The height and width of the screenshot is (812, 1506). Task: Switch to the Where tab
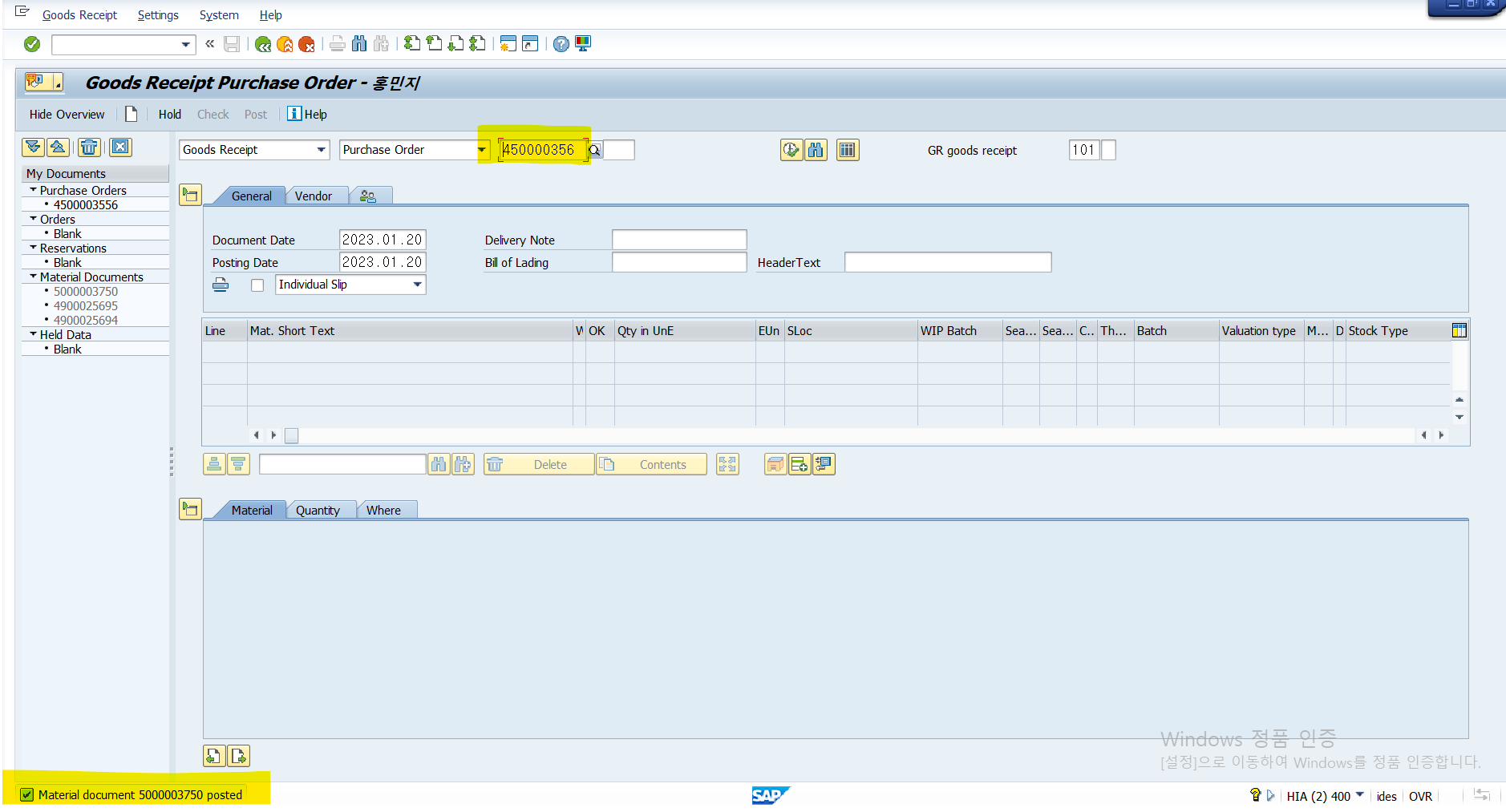(x=383, y=510)
